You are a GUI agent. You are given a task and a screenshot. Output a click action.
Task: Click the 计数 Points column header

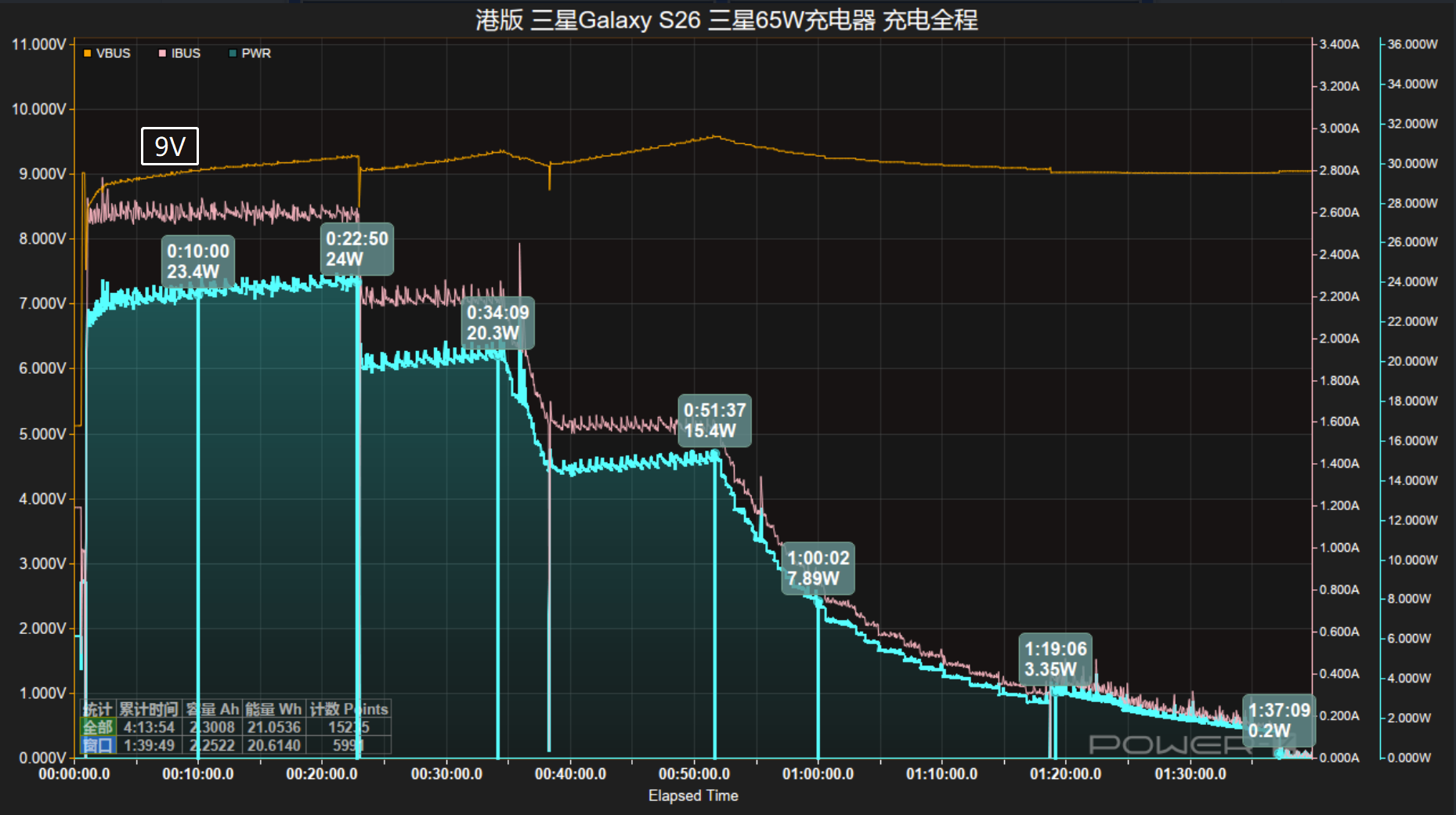pyautogui.click(x=349, y=709)
